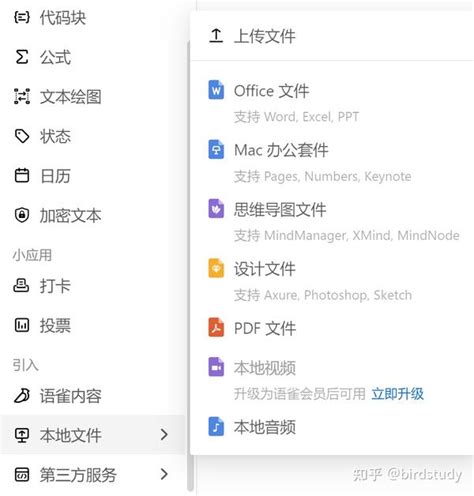Viewport: 474px width, 496px height.
Task: Click the check-in stamp icon
Action: click(x=21, y=286)
